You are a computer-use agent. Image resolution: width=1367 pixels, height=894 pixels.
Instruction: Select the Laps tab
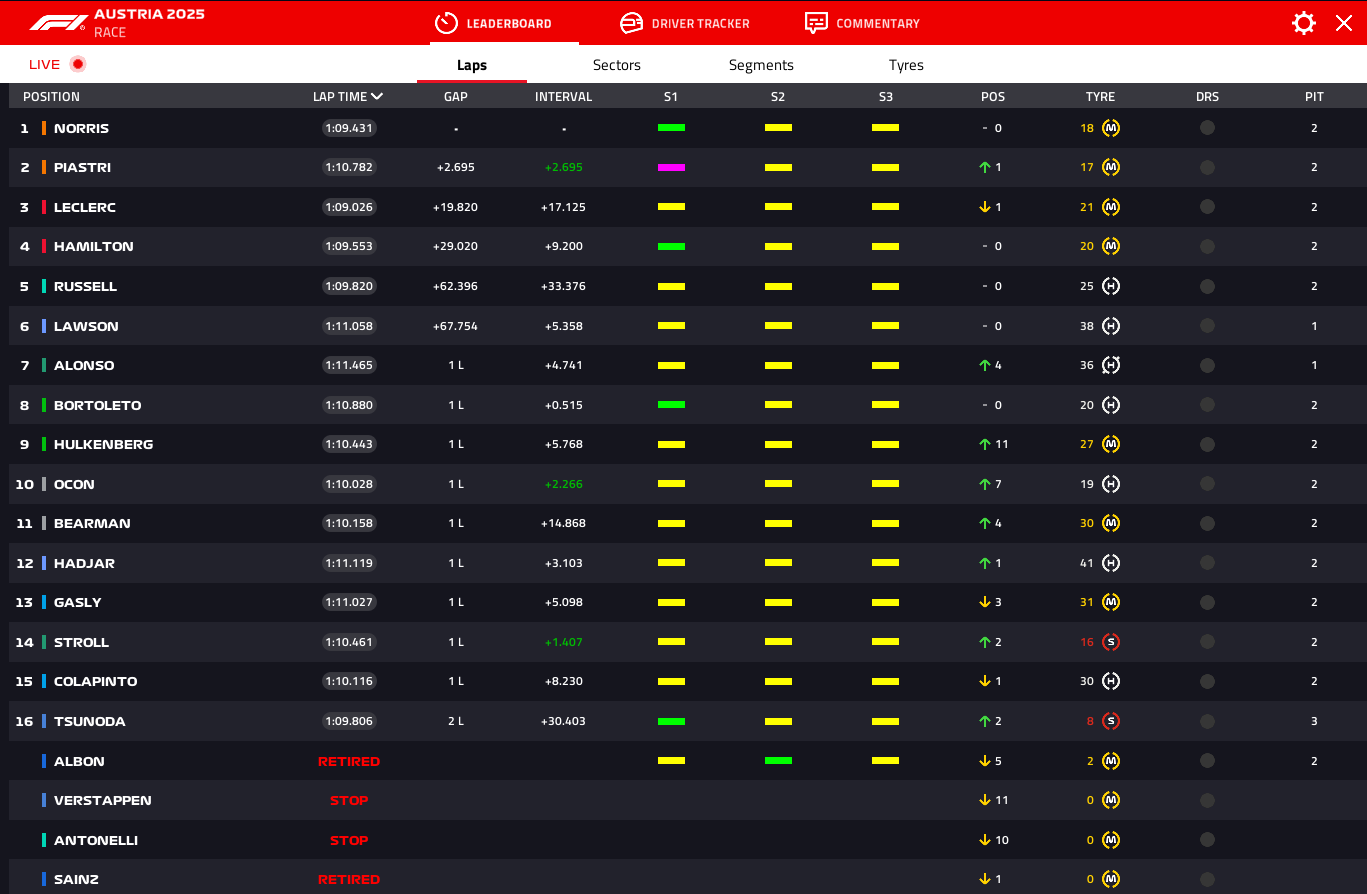click(x=472, y=65)
